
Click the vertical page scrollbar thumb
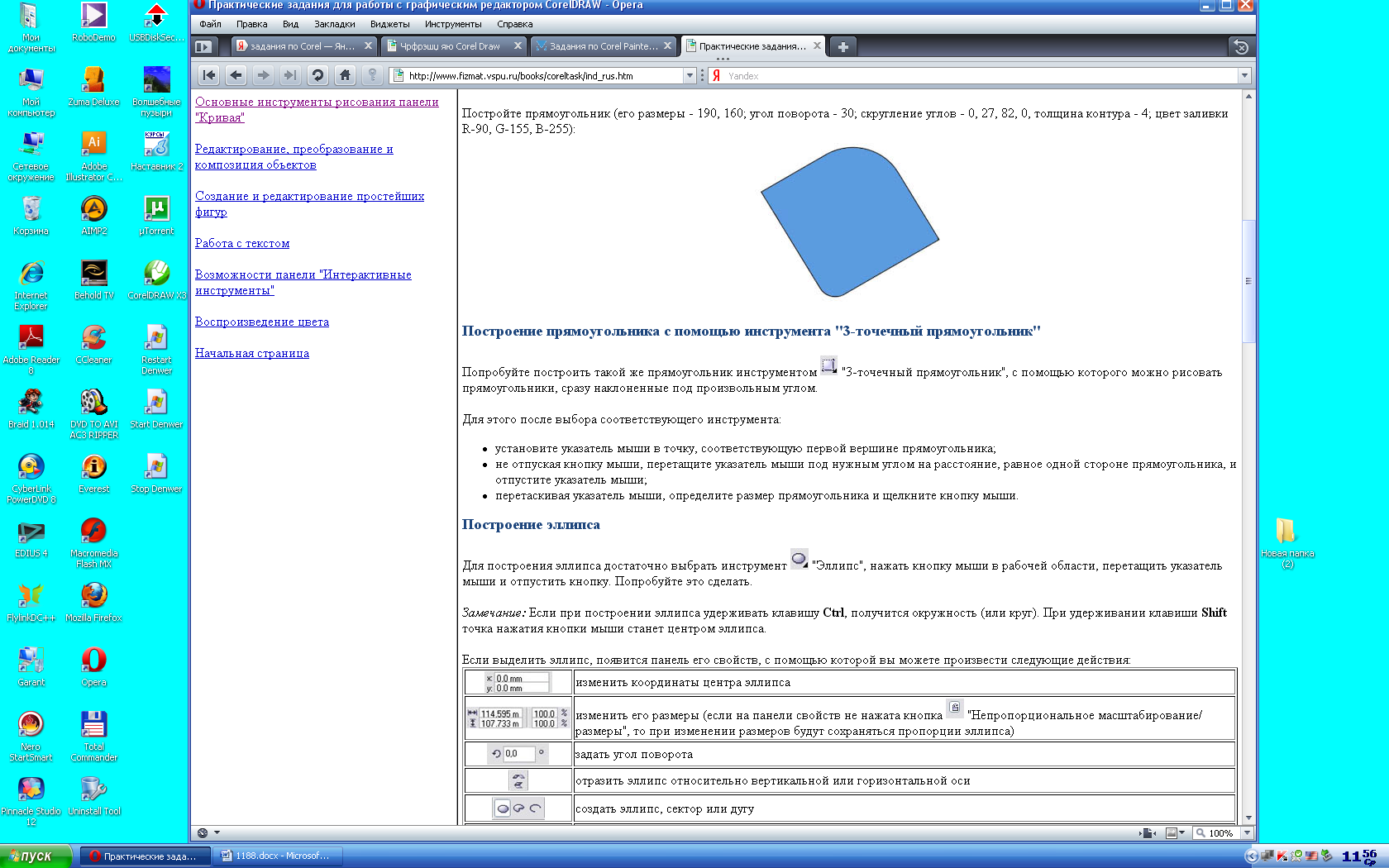coord(1248,281)
